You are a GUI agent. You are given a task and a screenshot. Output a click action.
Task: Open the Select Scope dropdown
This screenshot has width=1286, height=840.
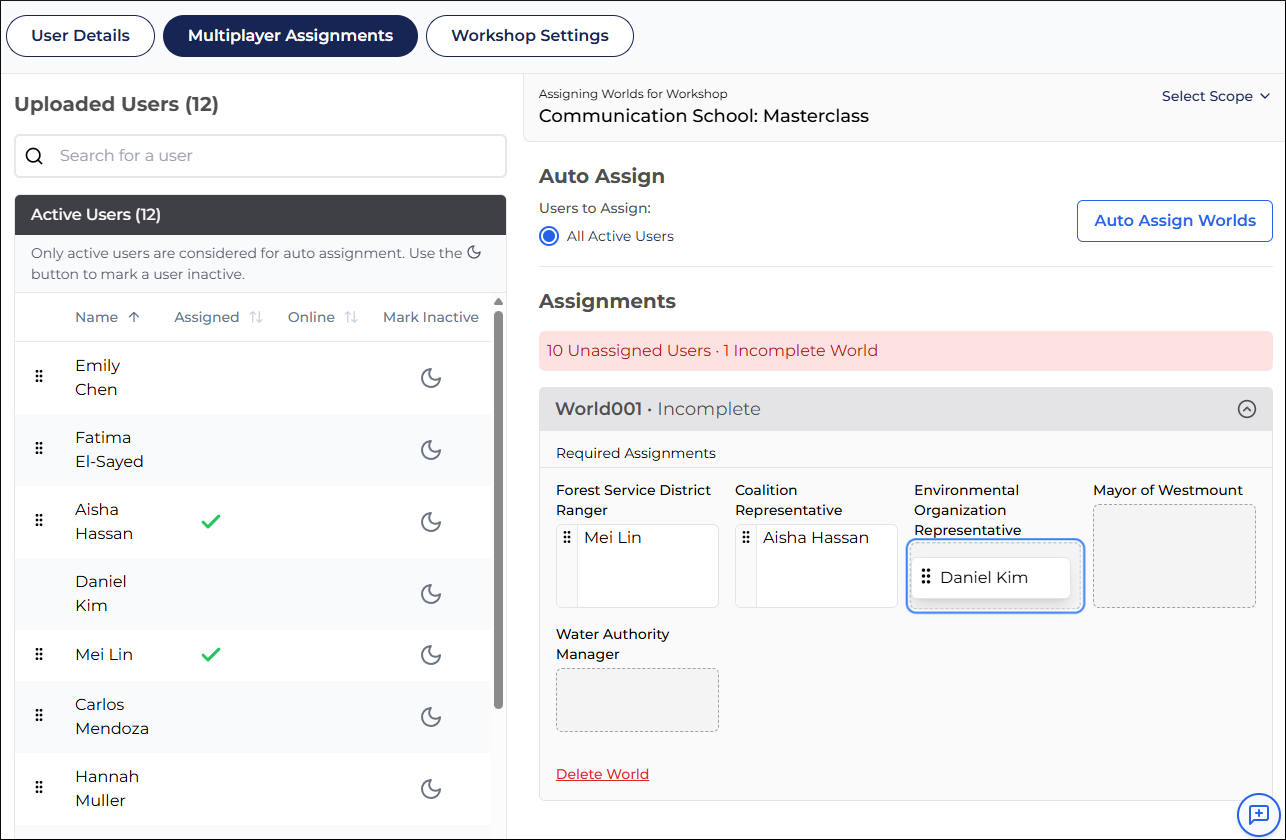(1215, 96)
